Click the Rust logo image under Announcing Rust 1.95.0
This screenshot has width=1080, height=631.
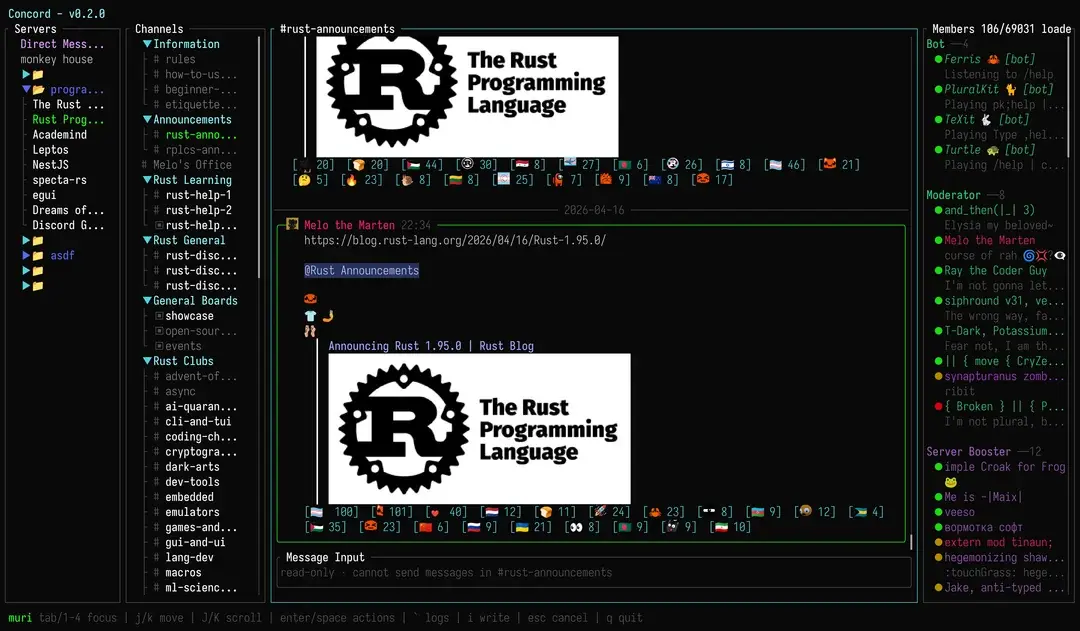point(479,428)
